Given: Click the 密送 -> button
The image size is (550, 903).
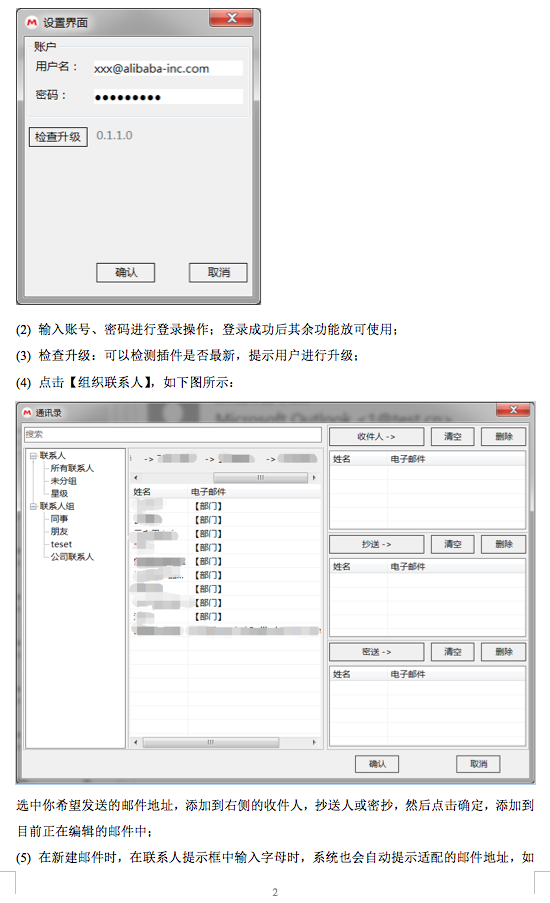Looking at the screenshot, I should coord(376,652).
